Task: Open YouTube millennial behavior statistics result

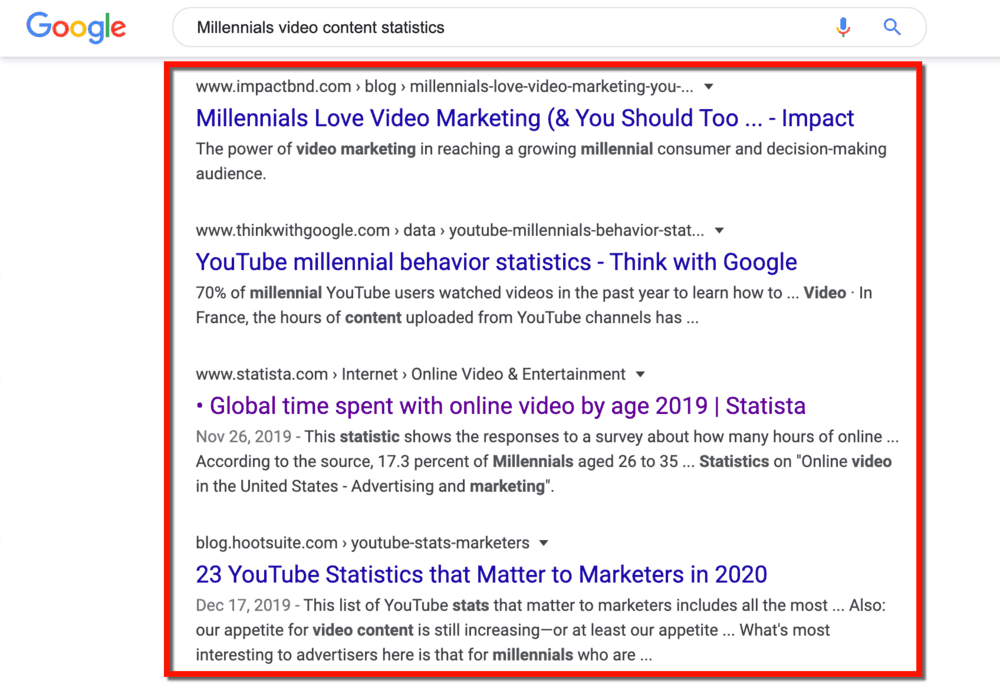Action: click(x=496, y=261)
